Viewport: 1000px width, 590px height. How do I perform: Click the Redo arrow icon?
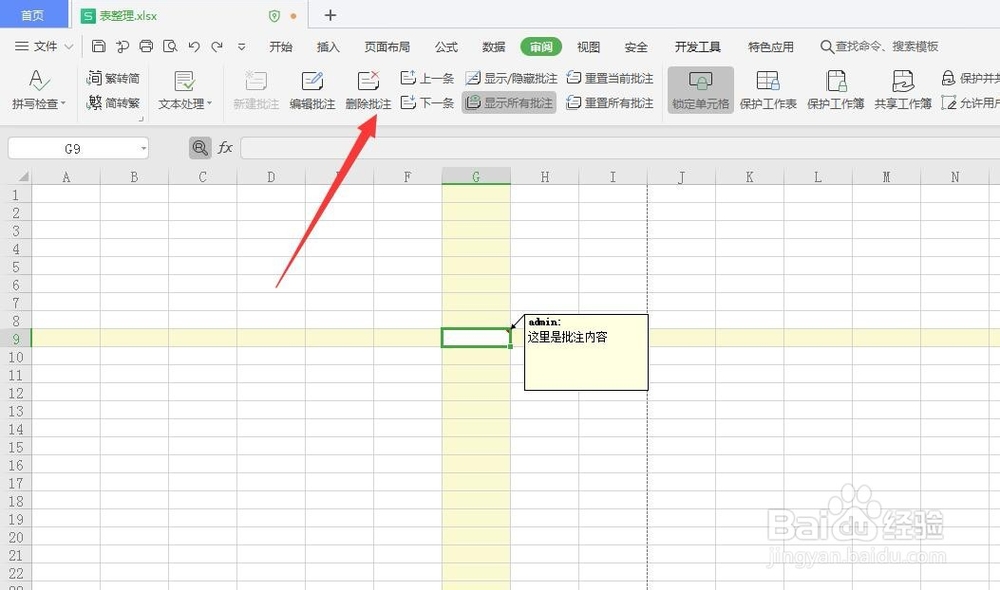pos(217,47)
